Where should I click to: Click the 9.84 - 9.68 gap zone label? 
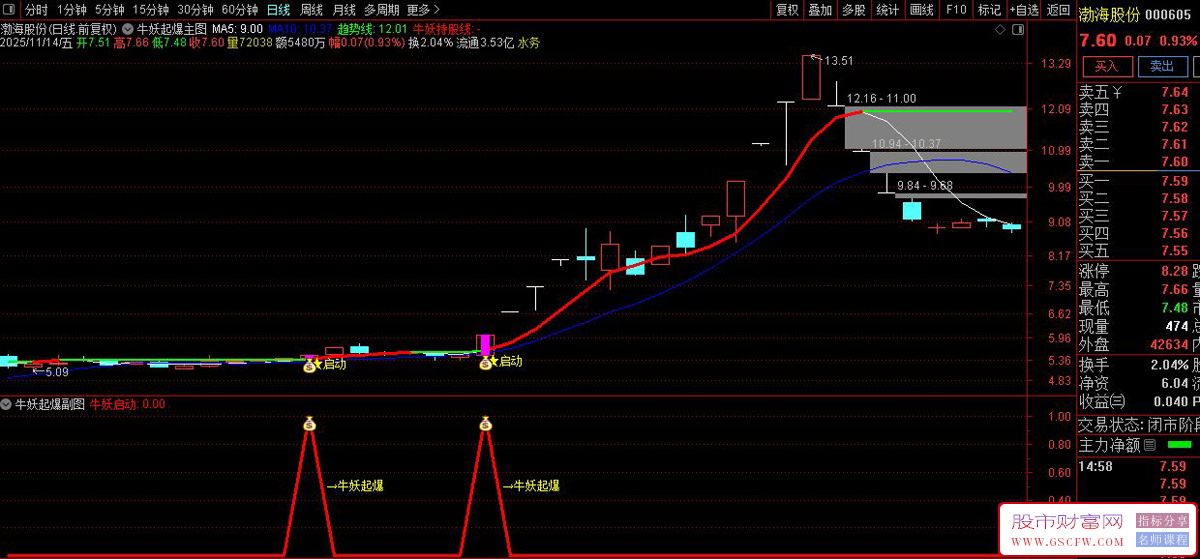(x=925, y=185)
